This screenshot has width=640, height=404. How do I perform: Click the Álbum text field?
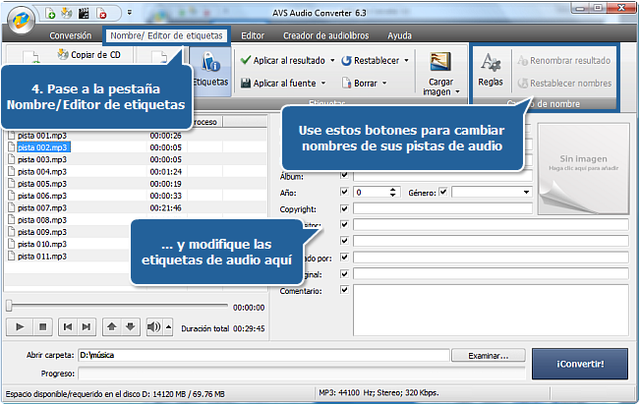coord(442,176)
